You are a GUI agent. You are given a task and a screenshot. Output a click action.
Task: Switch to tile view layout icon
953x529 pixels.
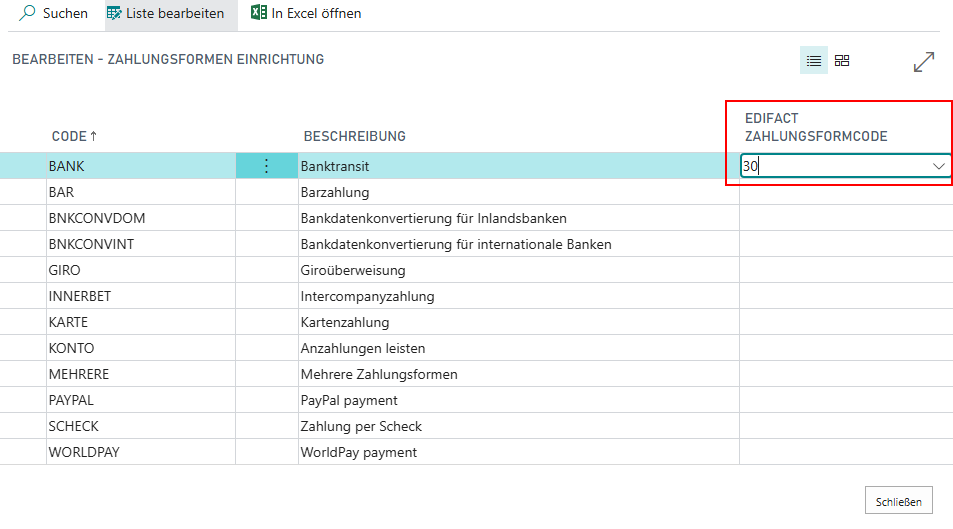842,61
